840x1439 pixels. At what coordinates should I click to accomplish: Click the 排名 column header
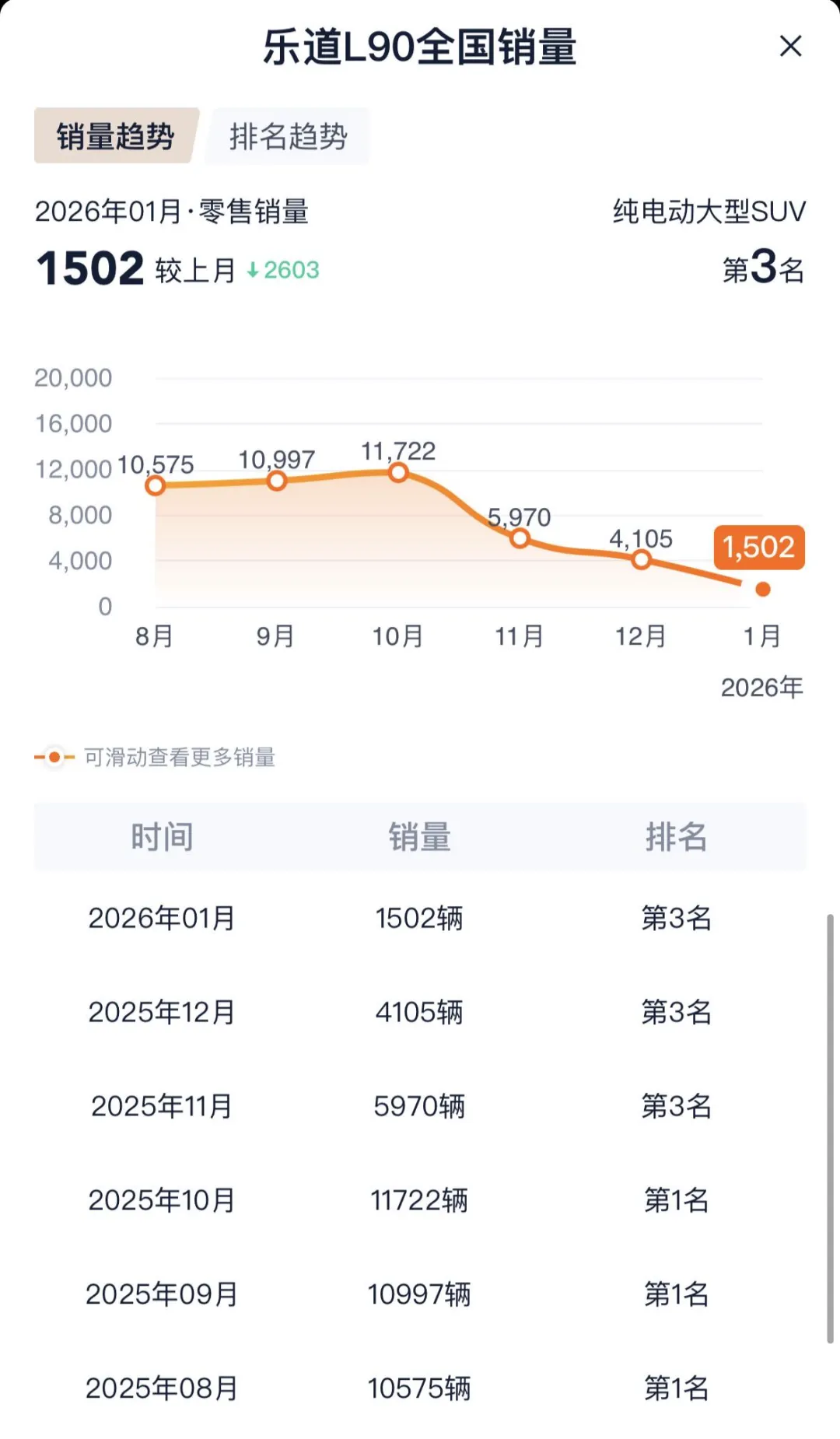[677, 836]
